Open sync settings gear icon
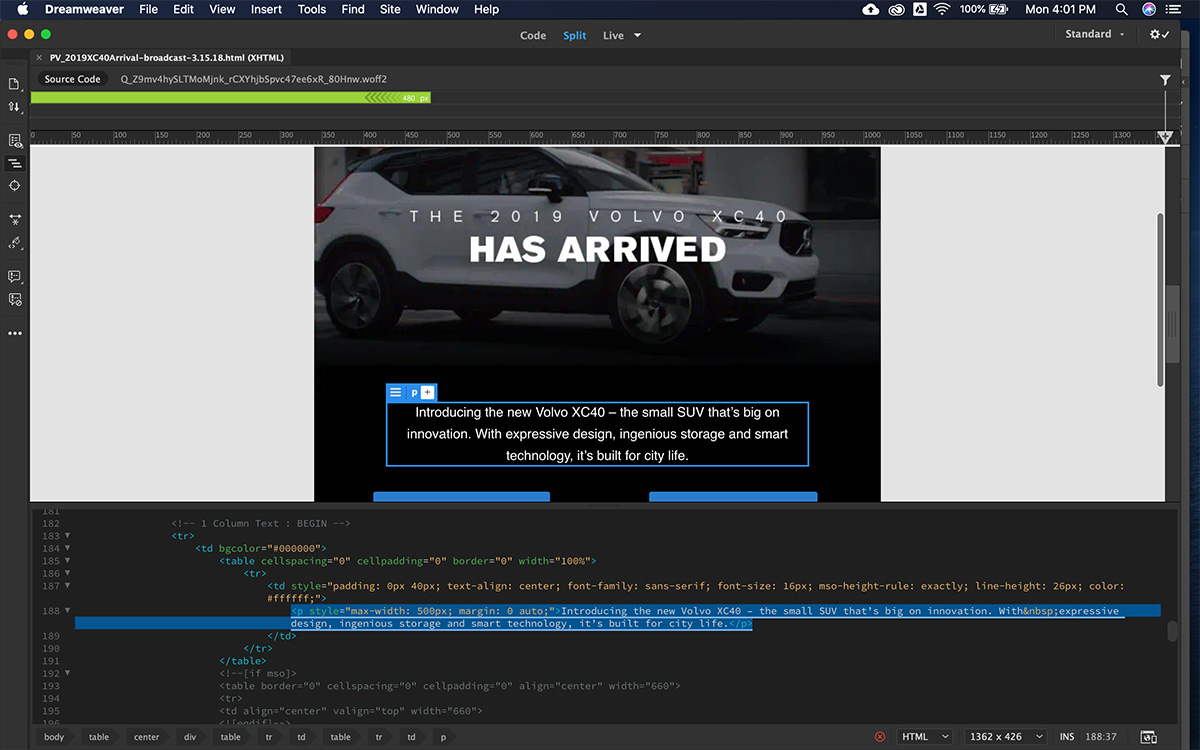 coord(1159,34)
